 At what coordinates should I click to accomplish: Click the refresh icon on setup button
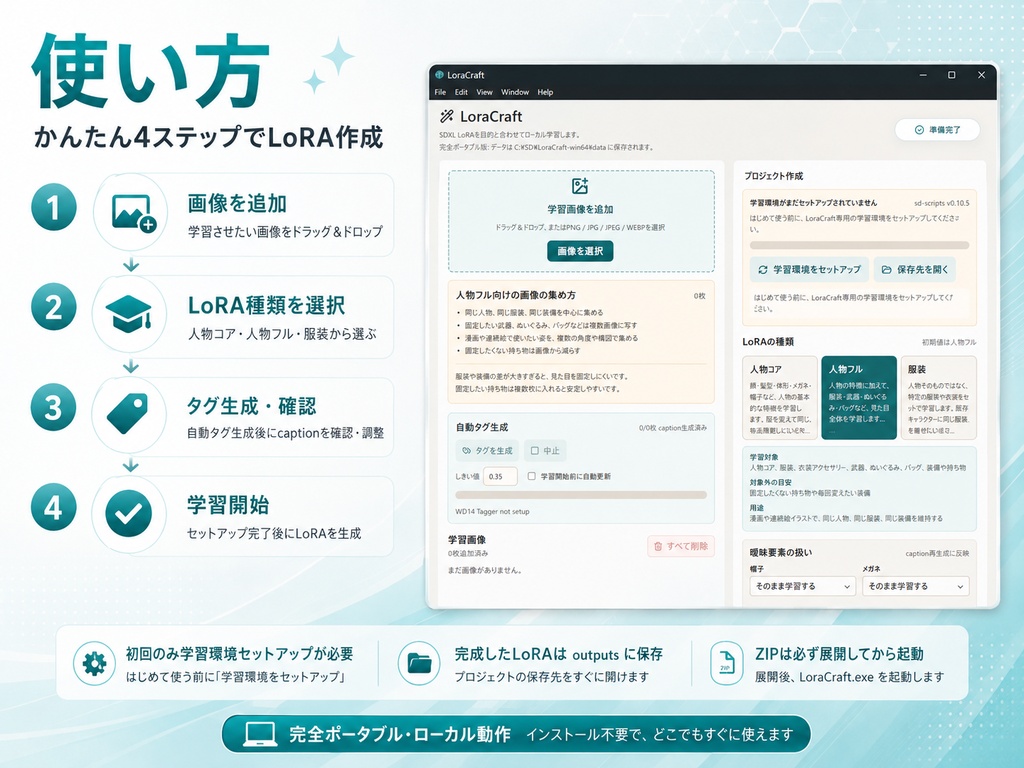pos(763,270)
